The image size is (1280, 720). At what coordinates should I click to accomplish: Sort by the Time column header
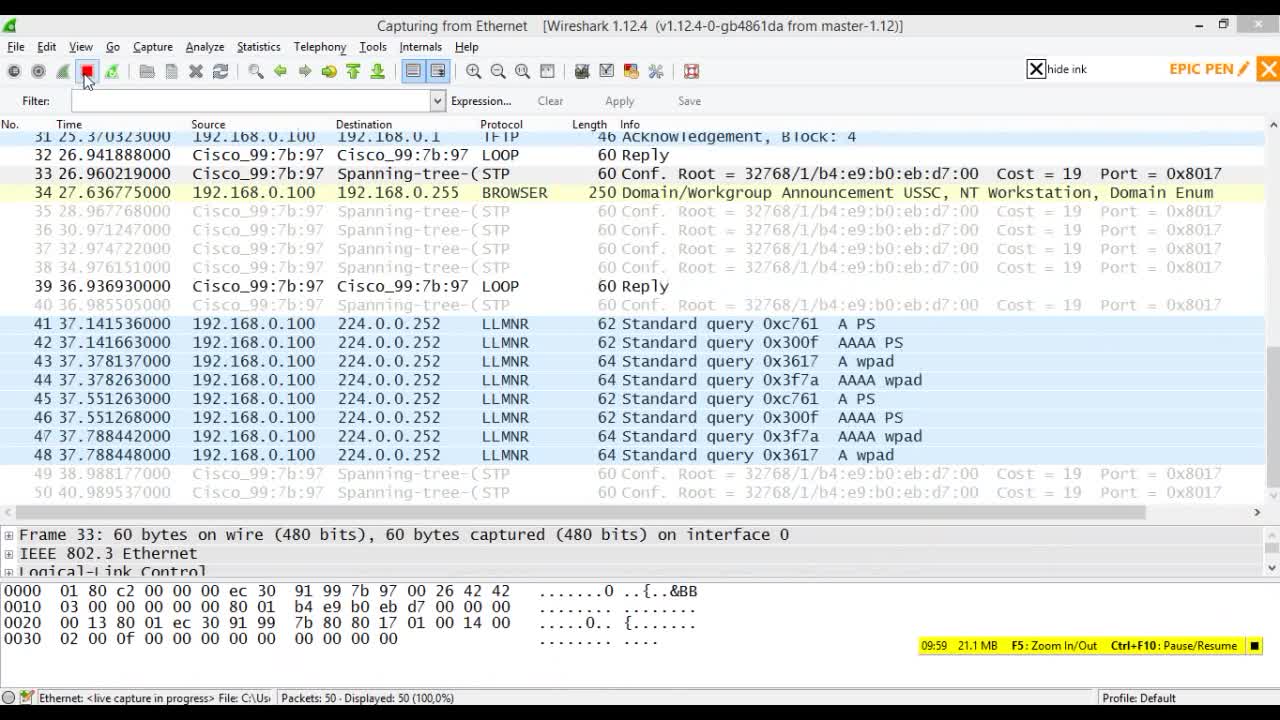click(x=69, y=125)
